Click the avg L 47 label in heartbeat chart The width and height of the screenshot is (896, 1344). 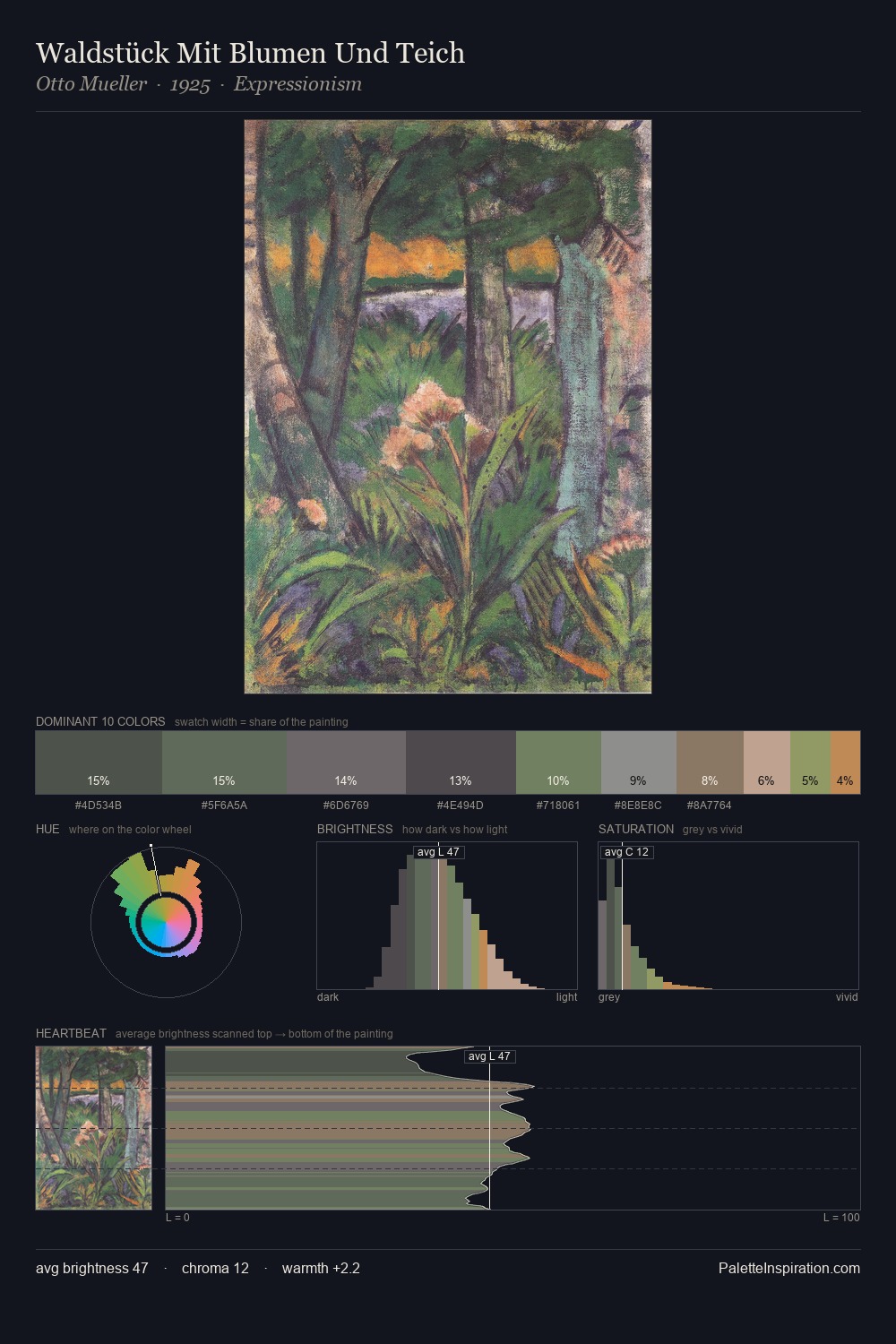tap(489, 1056)
